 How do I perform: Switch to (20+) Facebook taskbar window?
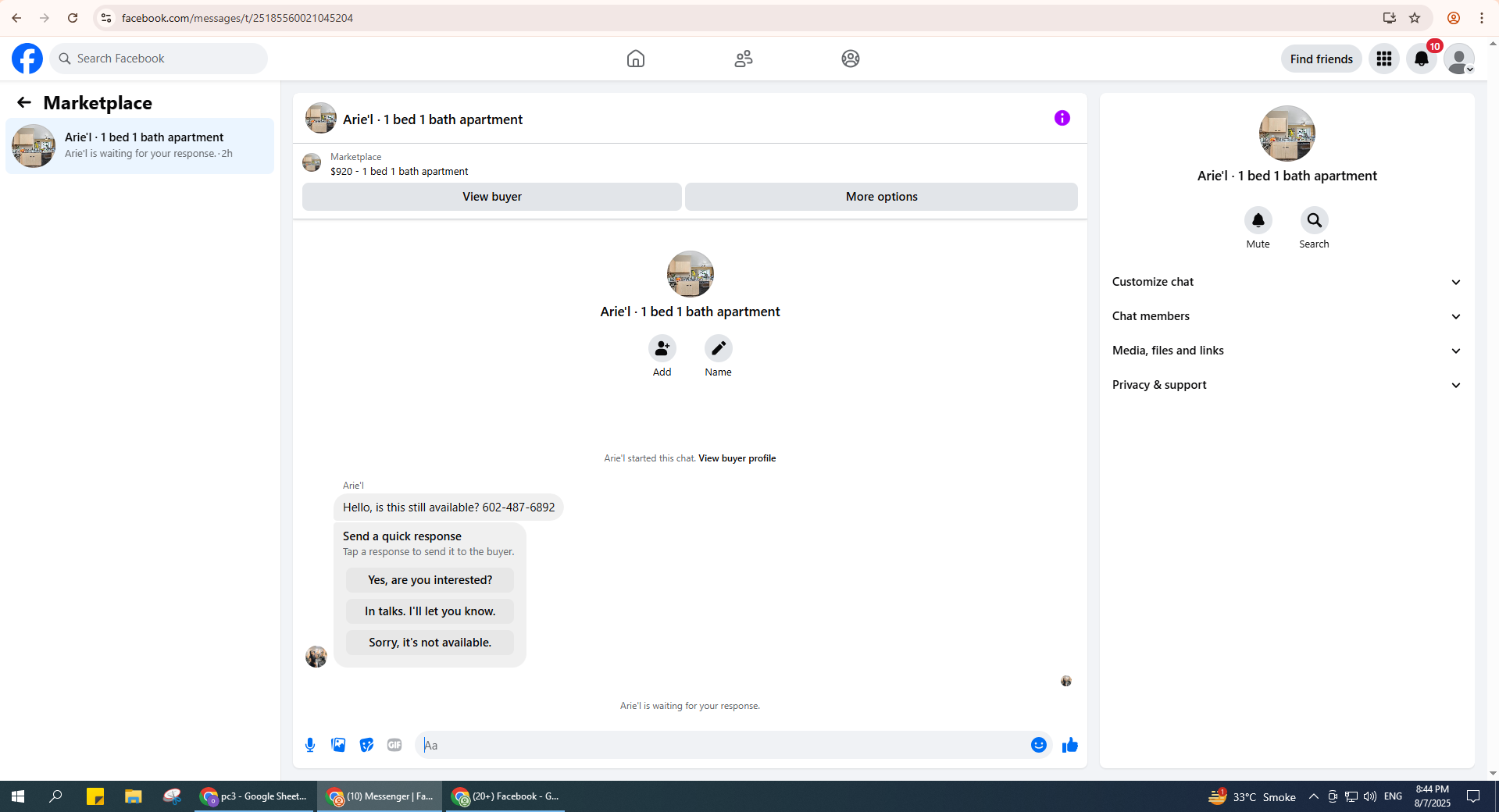(x=506, y=796)
